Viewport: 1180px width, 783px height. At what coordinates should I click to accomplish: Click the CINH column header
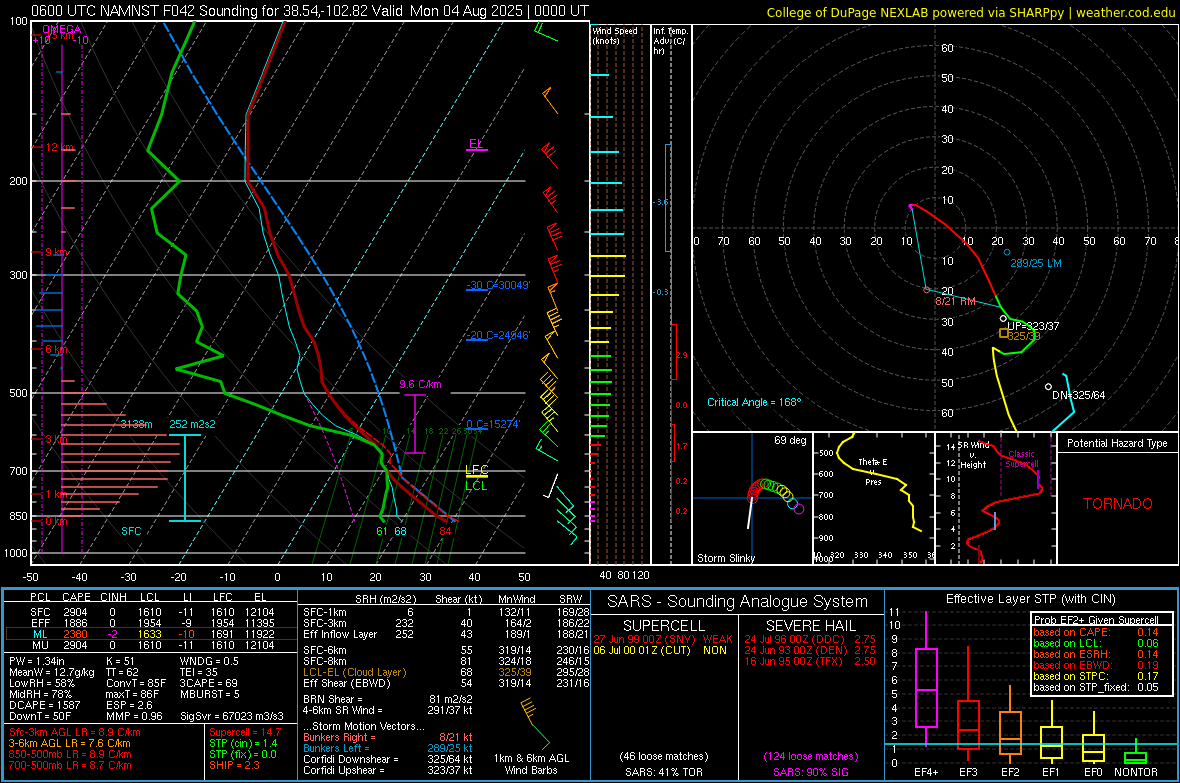click(x=114, y=597)
